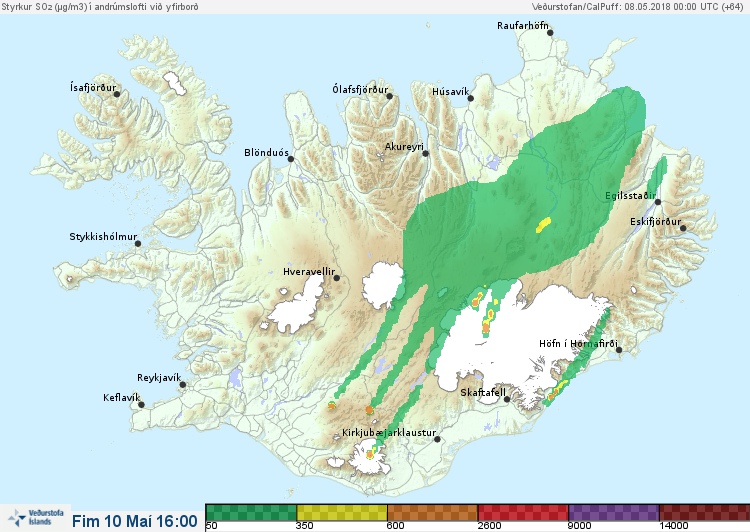Image resolution: width=750 pixels, height=532 pixels.
Task: Select the Hveravellir location dot
Action: pyautogui.click(x=337, y=278)
